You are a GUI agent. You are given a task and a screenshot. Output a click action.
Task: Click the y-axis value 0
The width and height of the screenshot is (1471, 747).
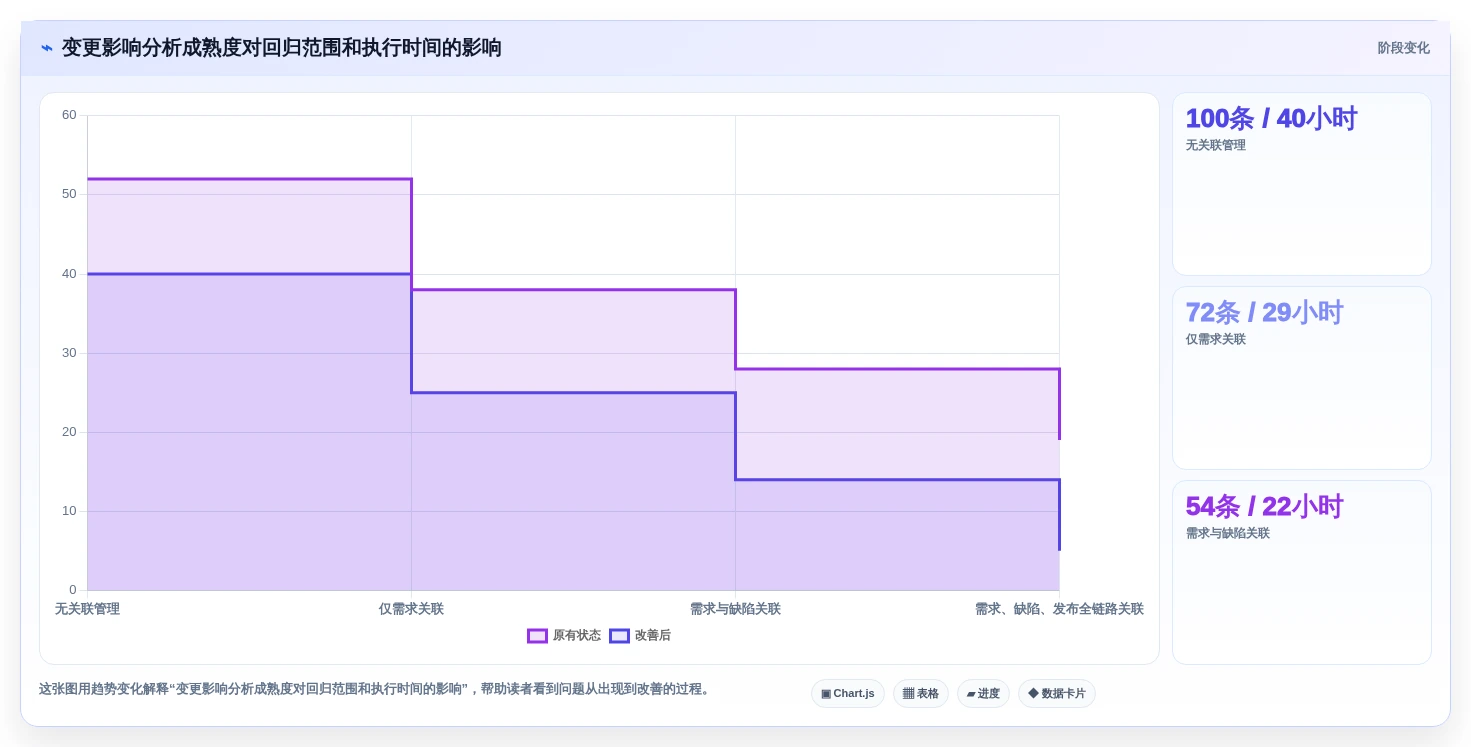73,590
